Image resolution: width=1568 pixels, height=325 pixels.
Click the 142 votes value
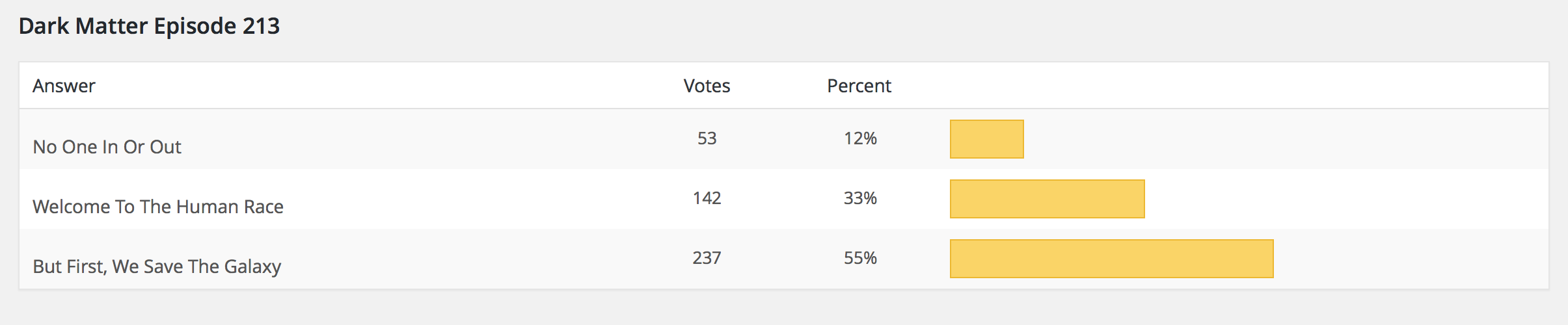707,198
